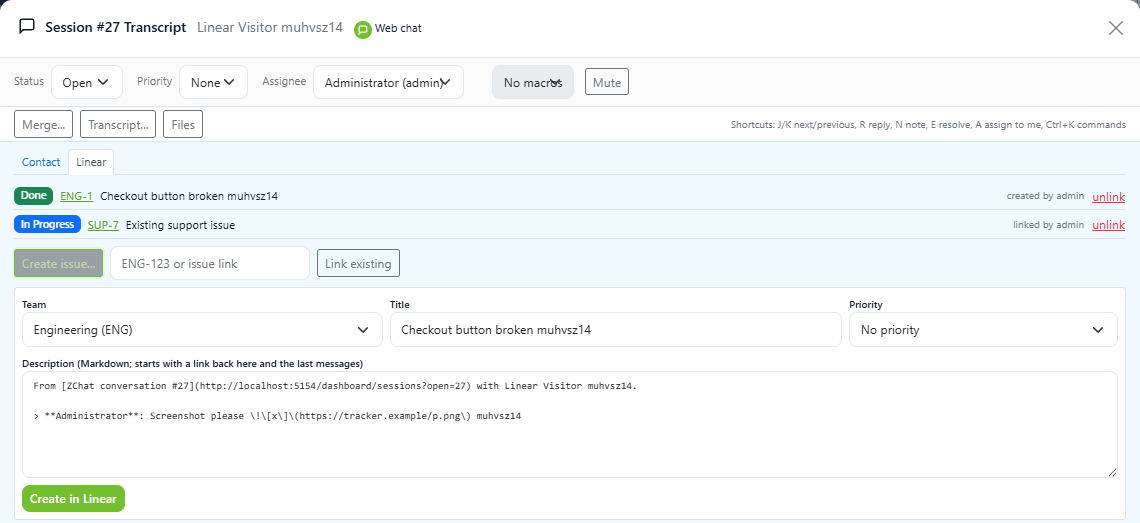Click the Merge... button

tap(44, 124)
